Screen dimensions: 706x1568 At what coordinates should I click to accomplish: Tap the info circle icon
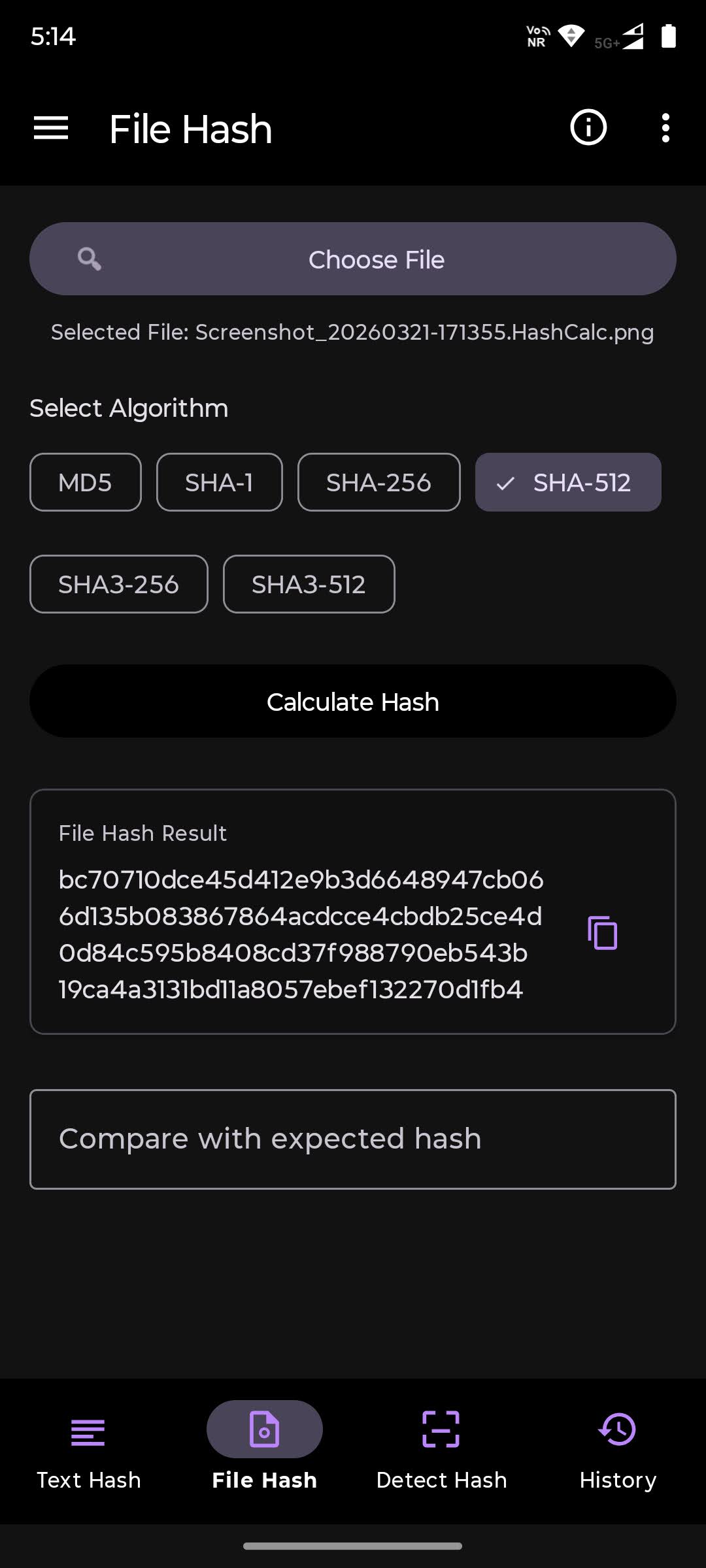pyautogui.click(x=588, y=127)
